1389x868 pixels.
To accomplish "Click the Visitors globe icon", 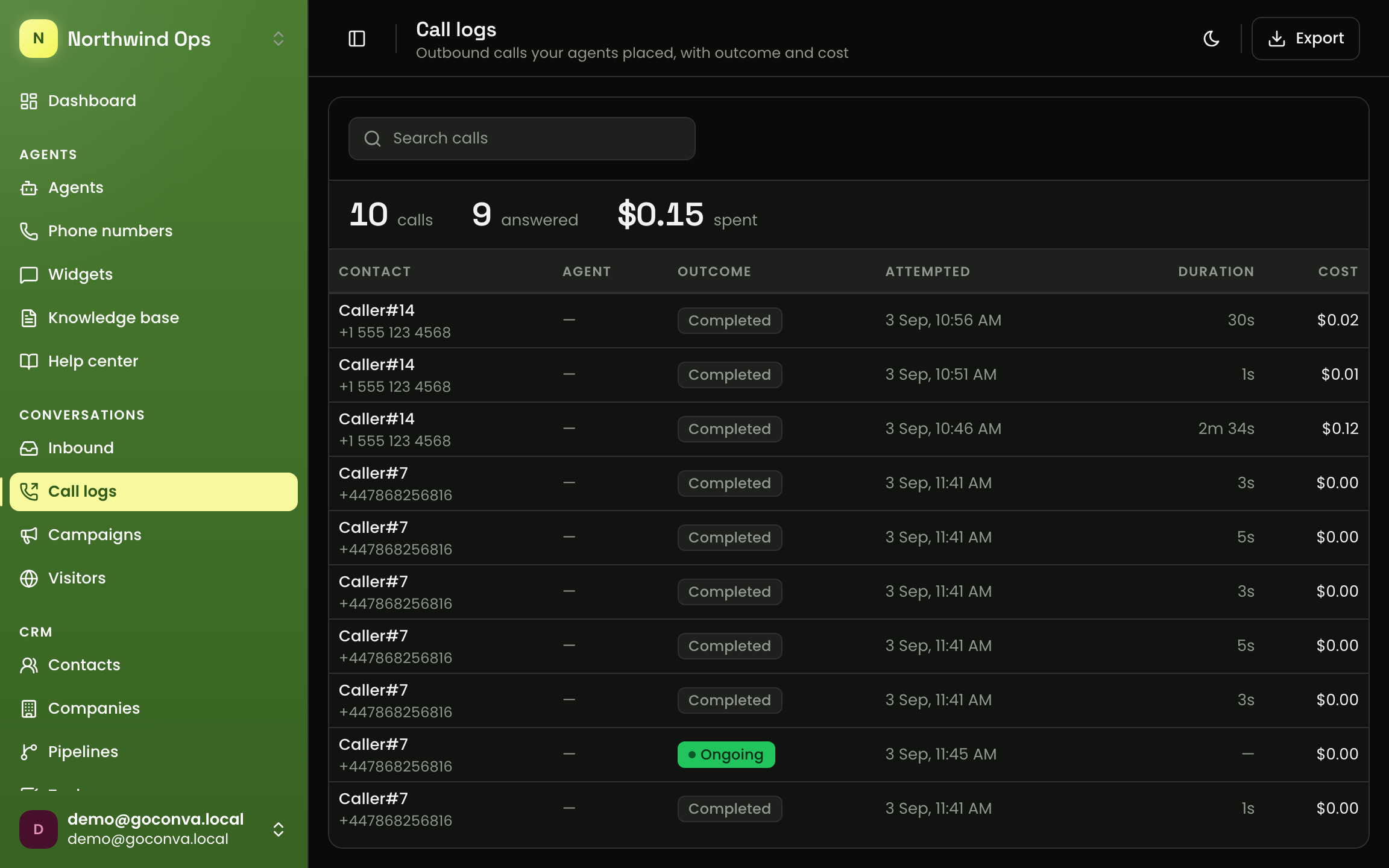I will pos(29,578).
